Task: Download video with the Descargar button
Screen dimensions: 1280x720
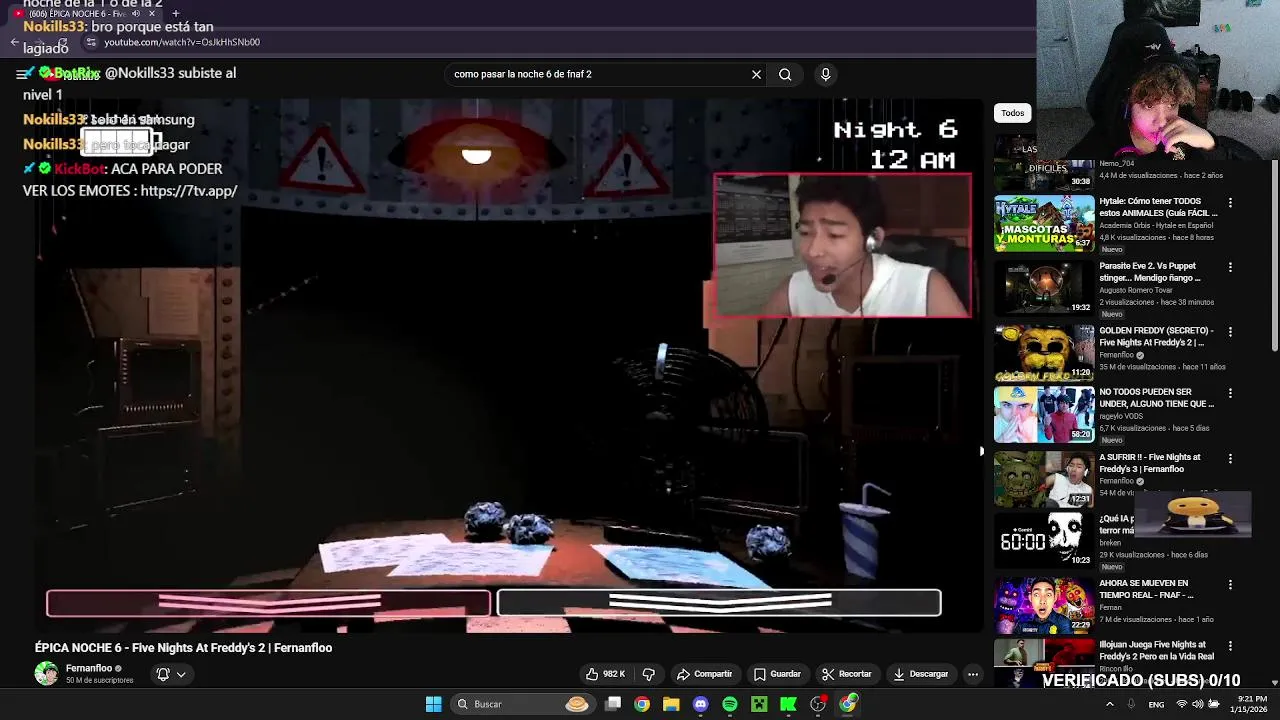Action: (x=920, y=674)
